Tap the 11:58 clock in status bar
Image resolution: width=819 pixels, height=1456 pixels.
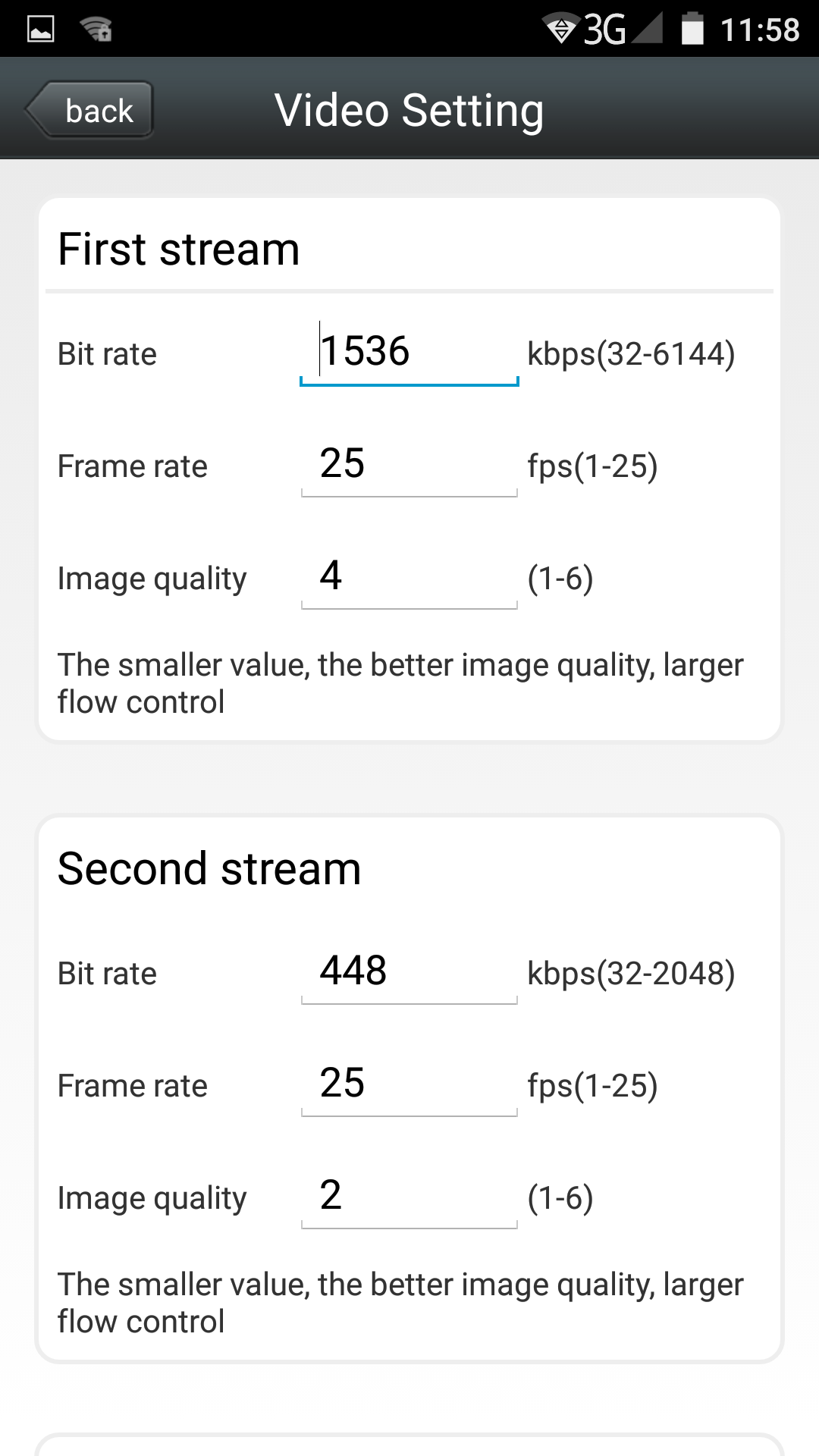tap(759, 30)
